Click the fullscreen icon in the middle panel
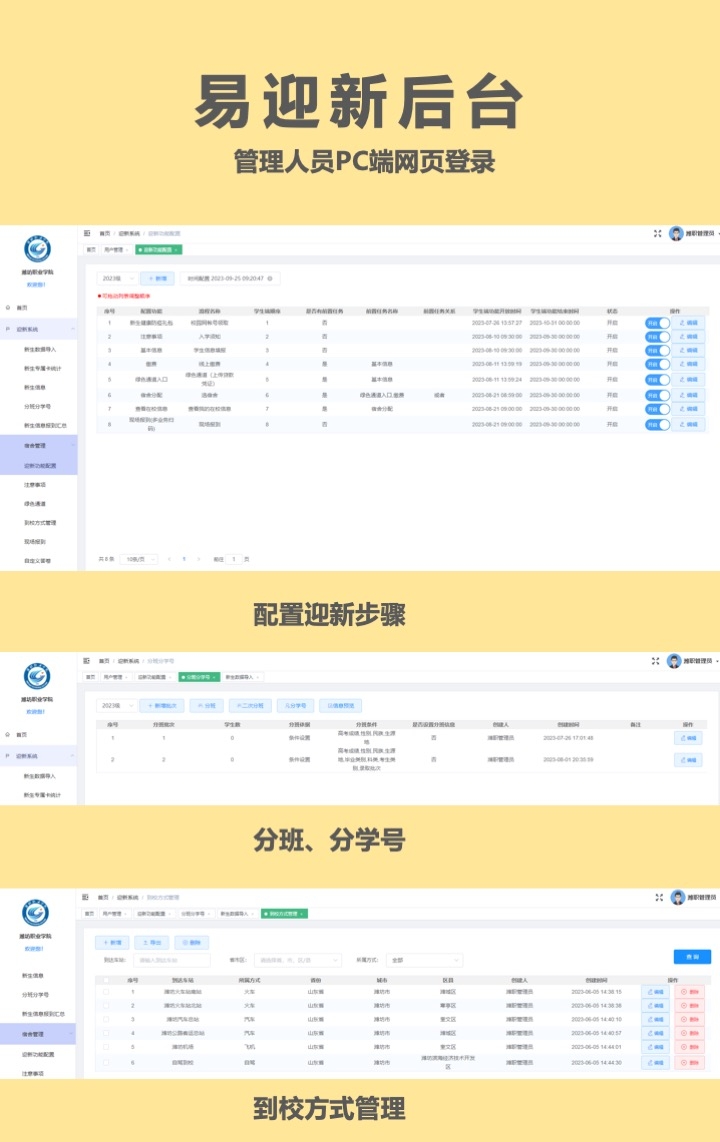Screen dimensions: 720x1142 pyautogui.click(x=656, y=661)
